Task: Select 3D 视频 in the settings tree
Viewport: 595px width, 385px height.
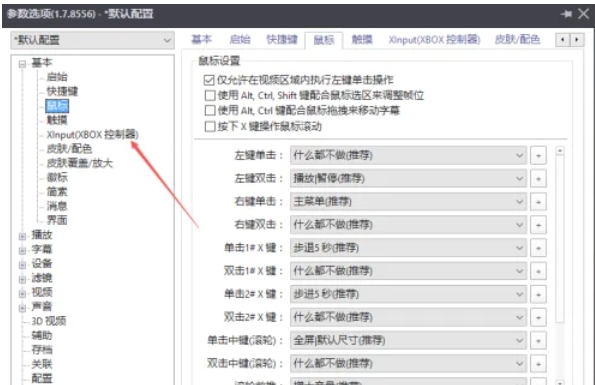Action: point(49,321)
